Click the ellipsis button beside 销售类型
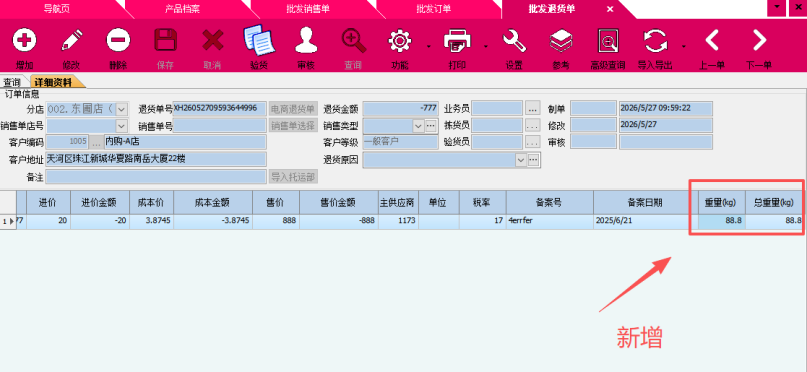 click(x=431, y=126)
